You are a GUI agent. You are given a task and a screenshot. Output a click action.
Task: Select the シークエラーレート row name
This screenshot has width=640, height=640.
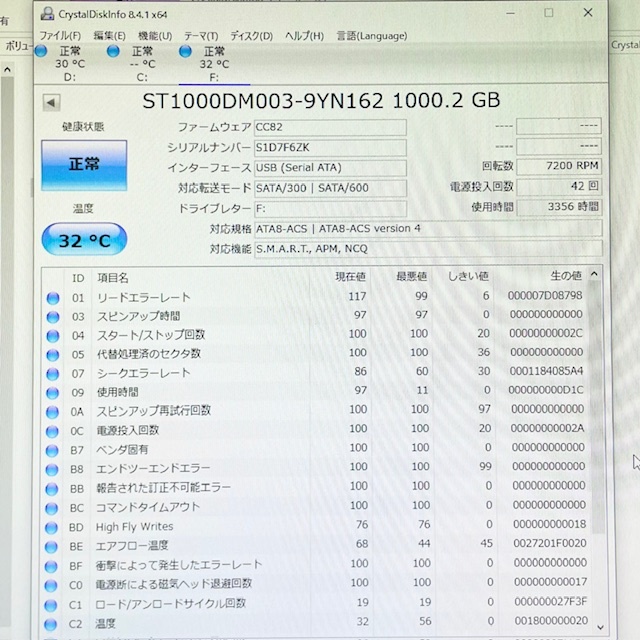coord(144,373)
